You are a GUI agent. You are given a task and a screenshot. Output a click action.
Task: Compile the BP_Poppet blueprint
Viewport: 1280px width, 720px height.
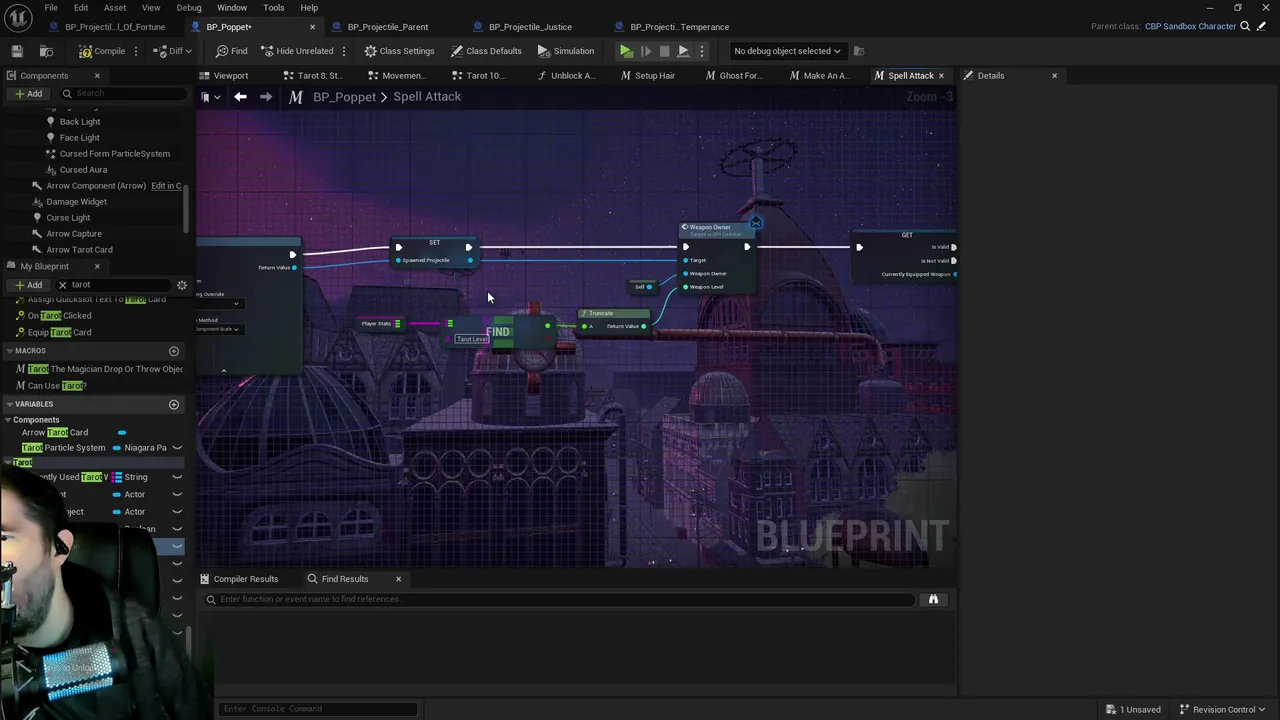tap(102, 51)
